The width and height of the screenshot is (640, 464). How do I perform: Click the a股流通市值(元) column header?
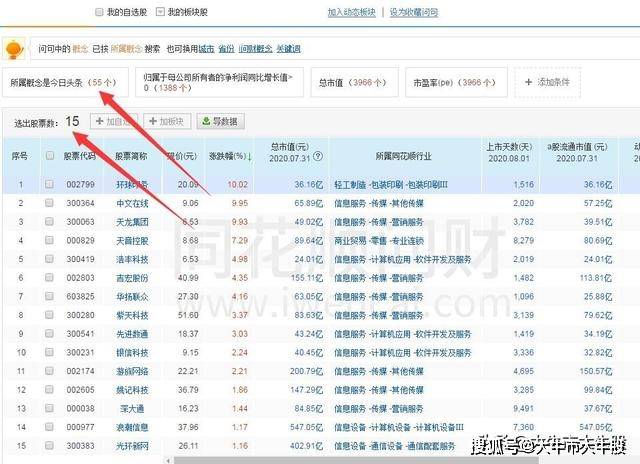point(577,147)
